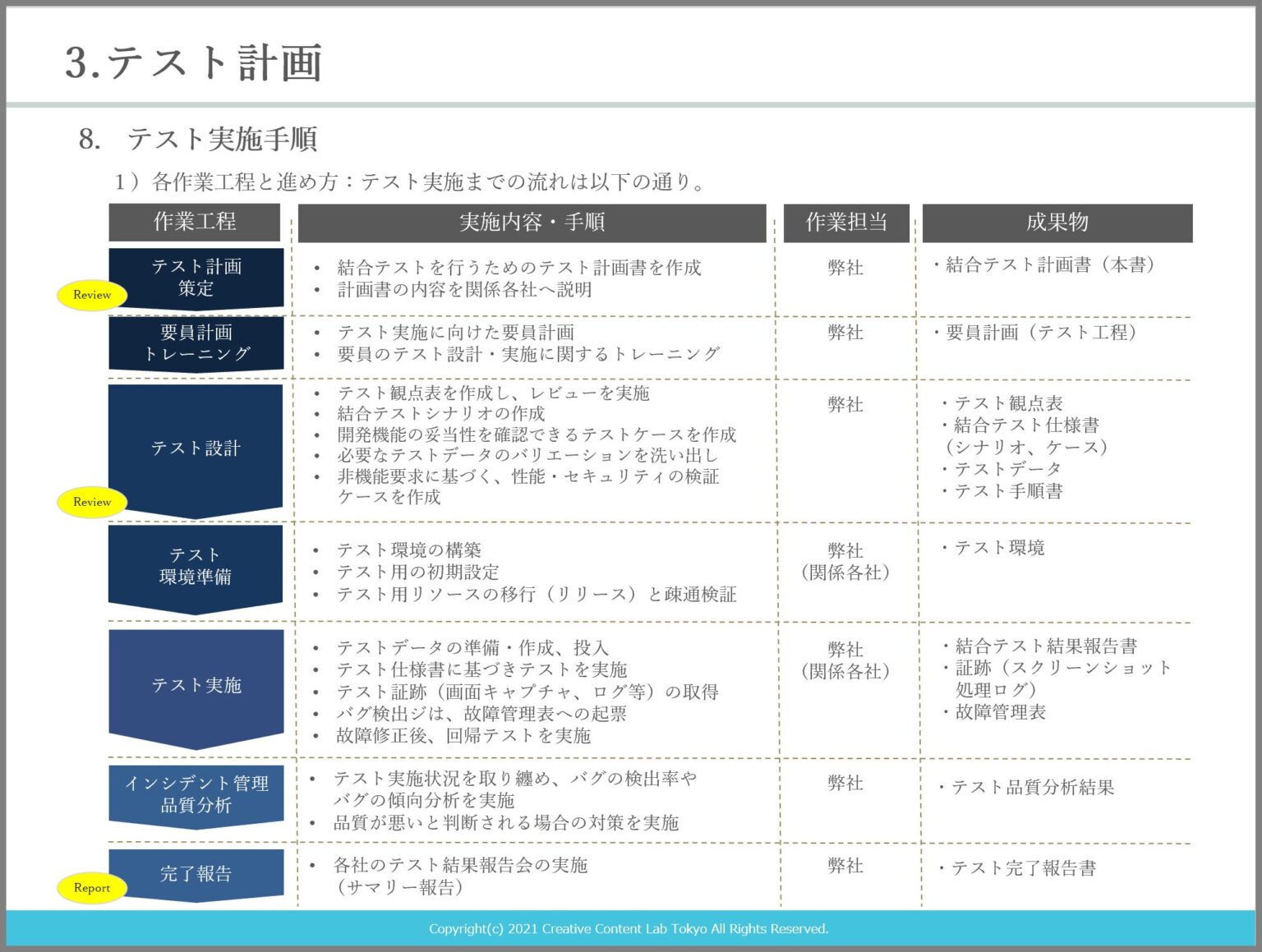The height and width of the screenshot is (952, 1262).
Task: Select bullet 'テスト実施状況を取り纏め、バグの検出率や'
Action: (515, 779)
